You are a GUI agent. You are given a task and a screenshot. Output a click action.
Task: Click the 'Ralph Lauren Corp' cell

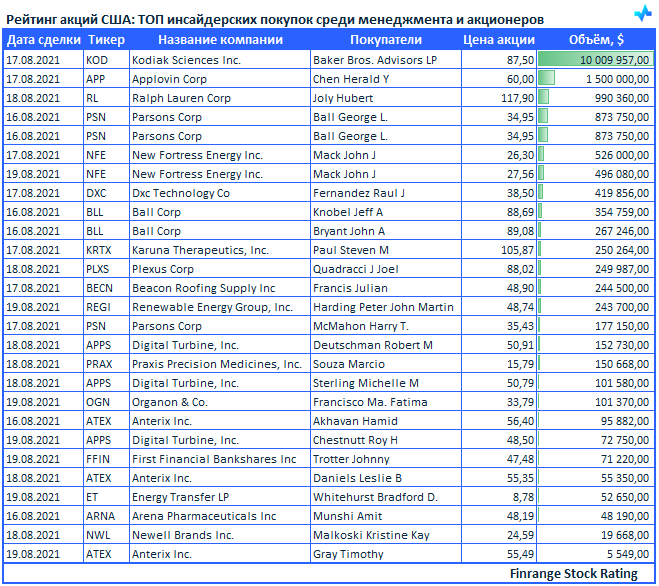220,98
